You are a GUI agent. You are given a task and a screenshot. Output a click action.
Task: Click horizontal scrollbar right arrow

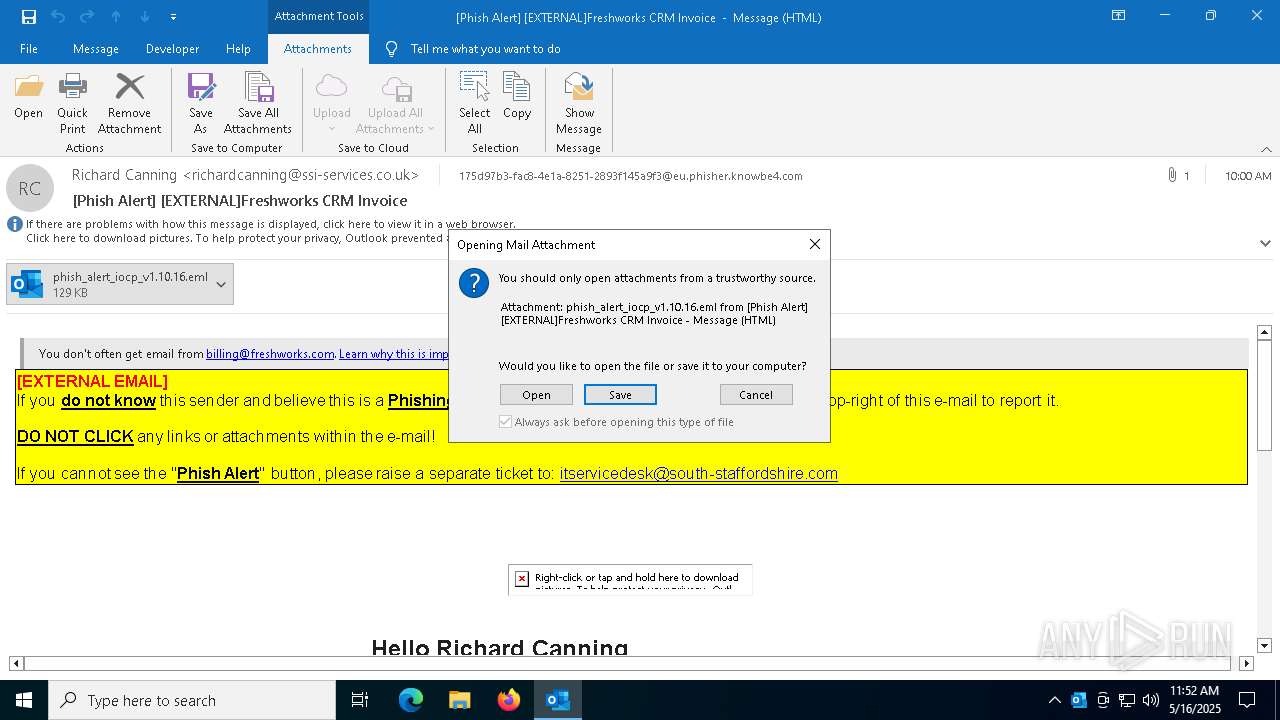(x=1246, y=663)
